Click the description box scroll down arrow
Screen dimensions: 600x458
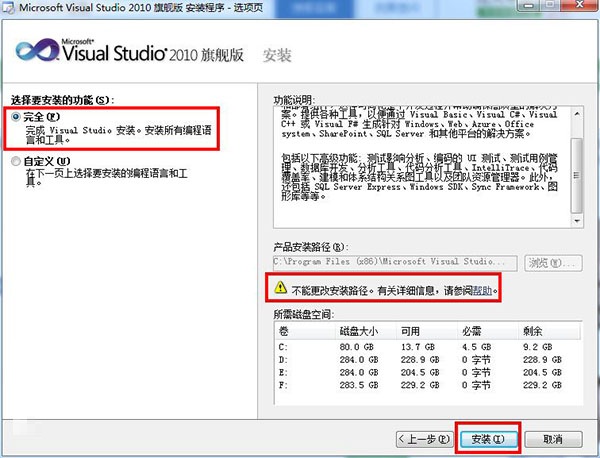(x=577, y=221)
